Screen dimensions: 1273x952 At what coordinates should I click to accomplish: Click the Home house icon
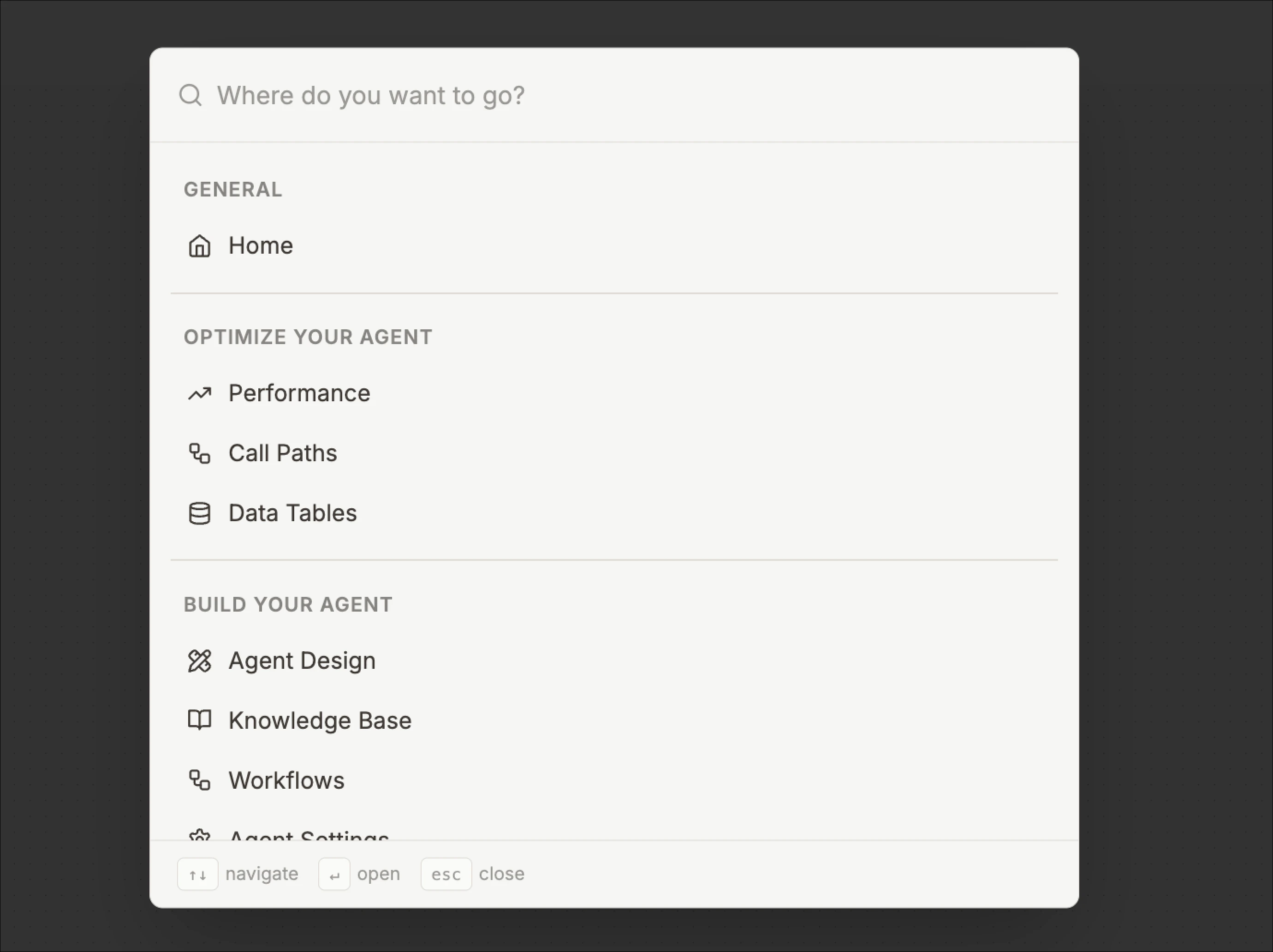(199, 246)
